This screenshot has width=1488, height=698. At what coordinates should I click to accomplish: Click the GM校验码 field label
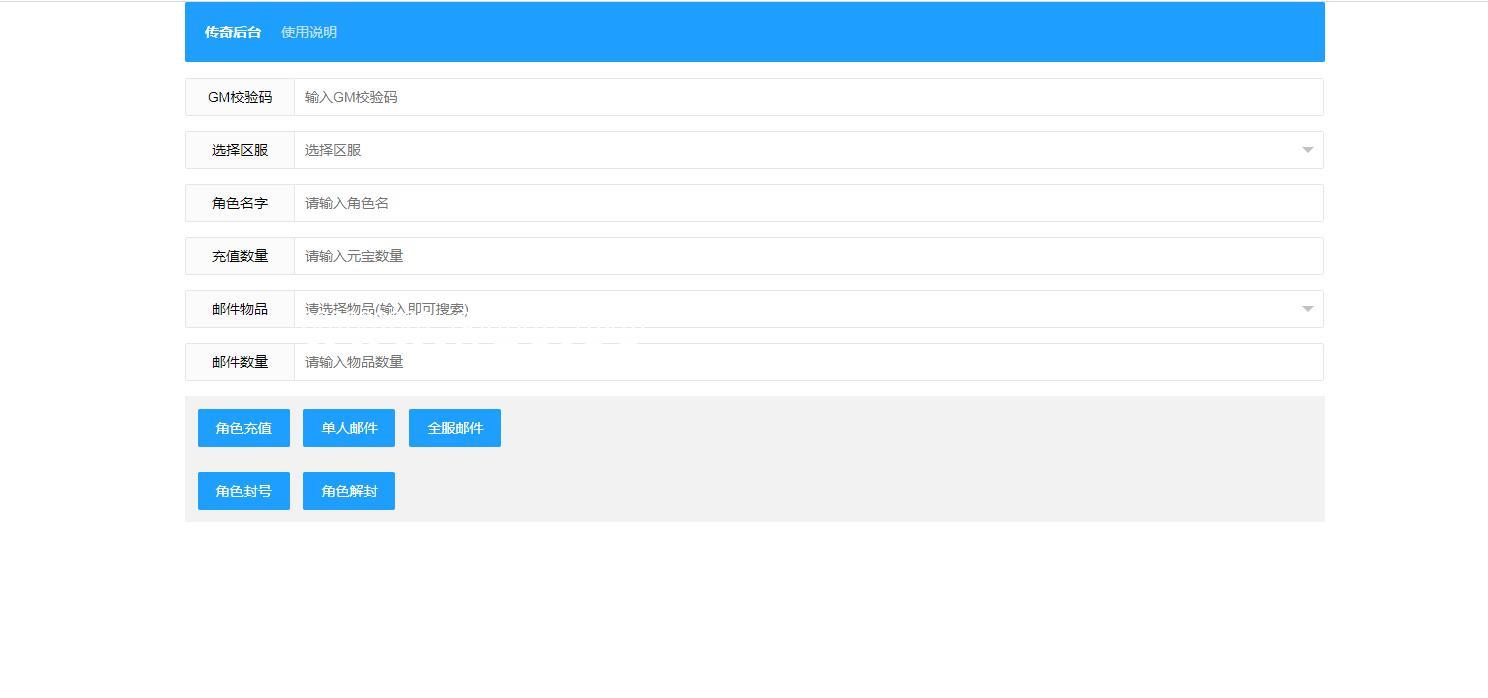click(240, 97)
